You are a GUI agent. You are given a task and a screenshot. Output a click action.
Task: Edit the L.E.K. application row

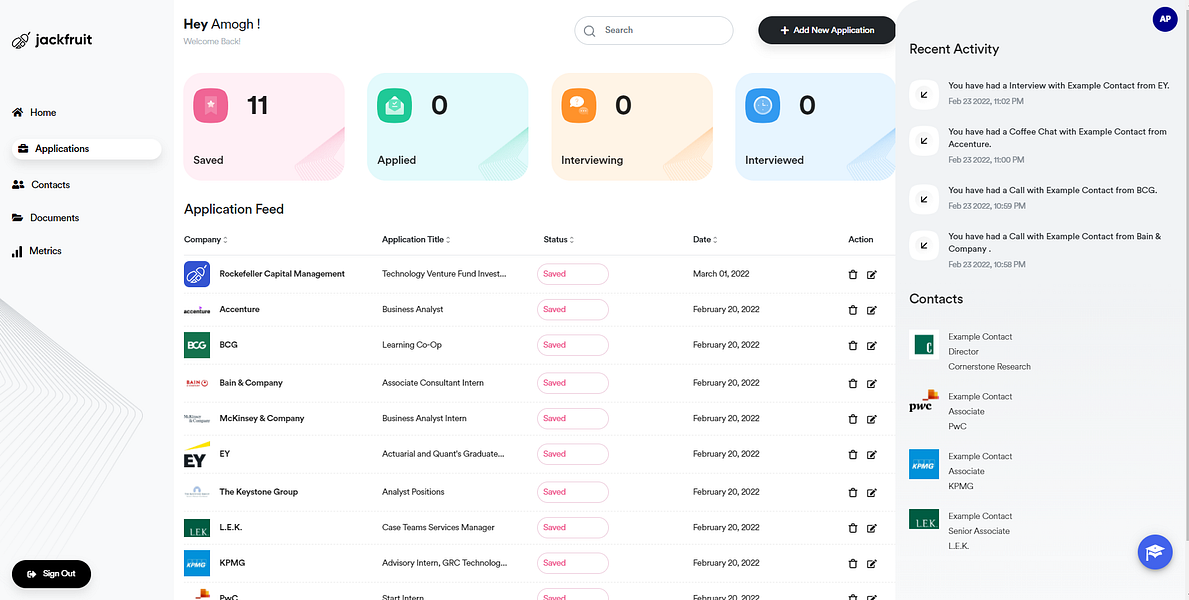click(x=871, y=528)
